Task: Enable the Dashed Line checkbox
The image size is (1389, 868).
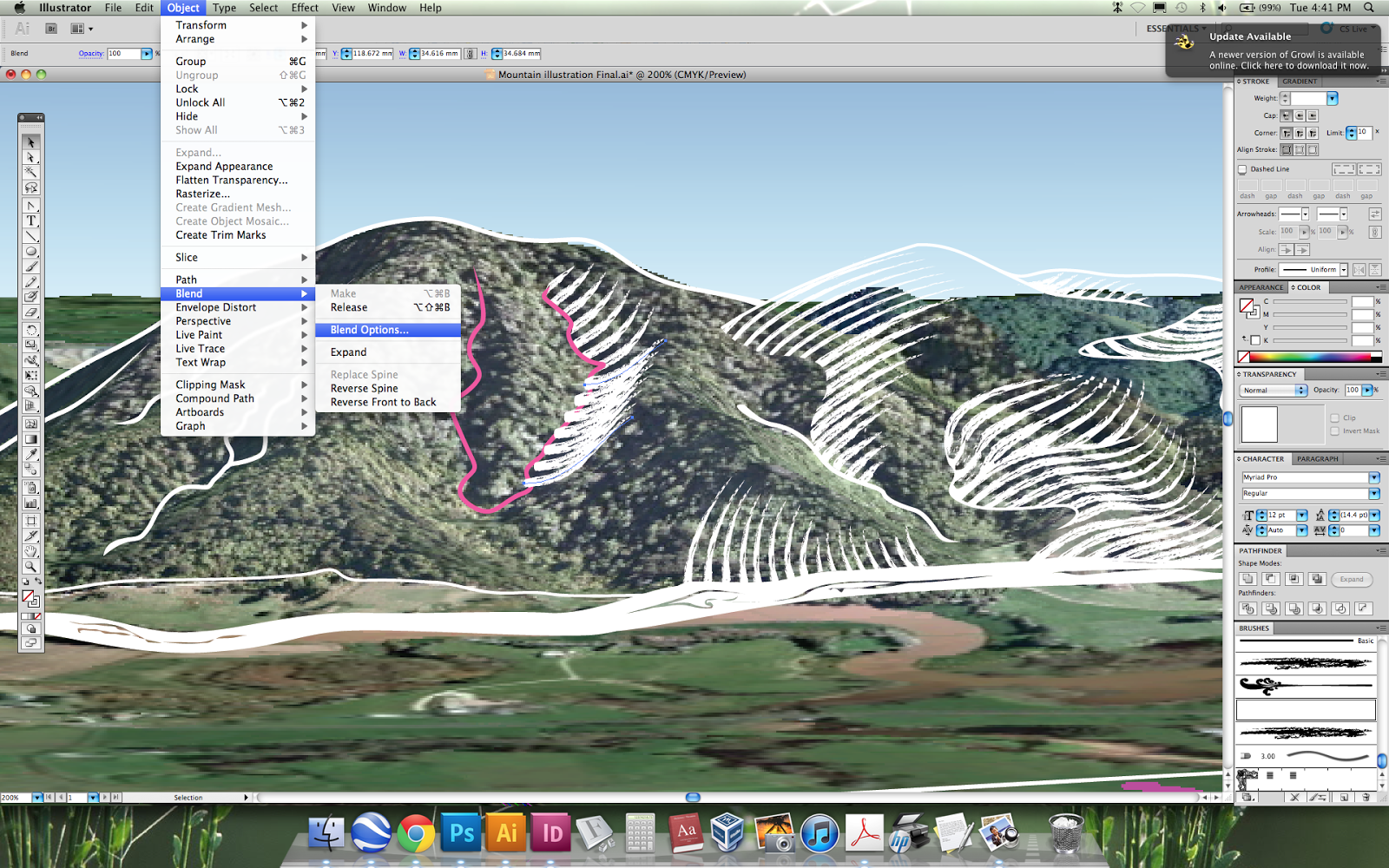Action: tap(1242, 169)
